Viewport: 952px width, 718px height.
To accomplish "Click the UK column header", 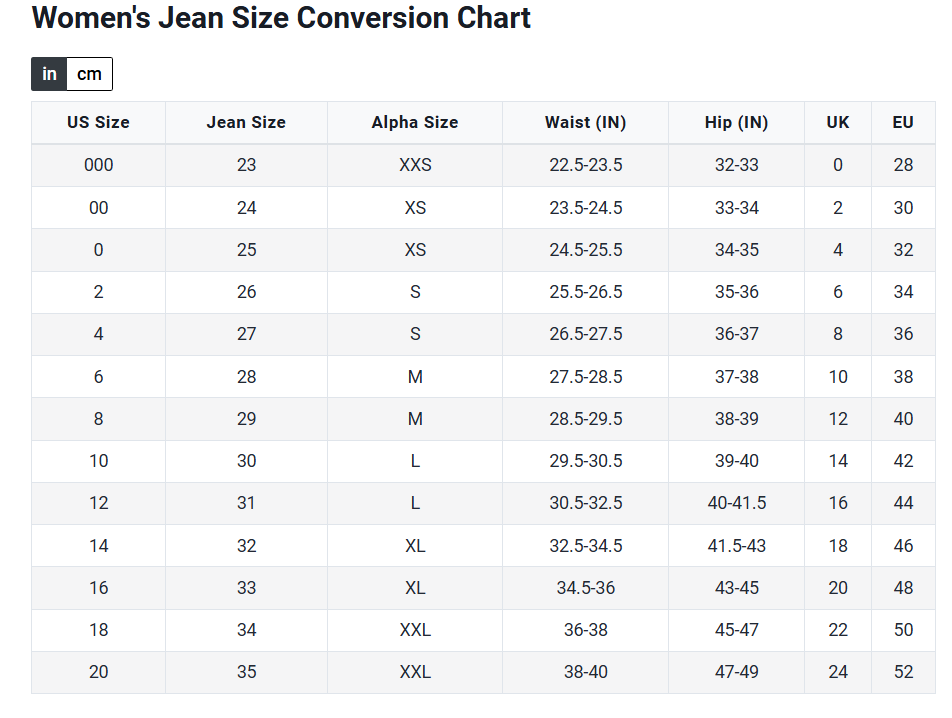I will coord(838,123).
